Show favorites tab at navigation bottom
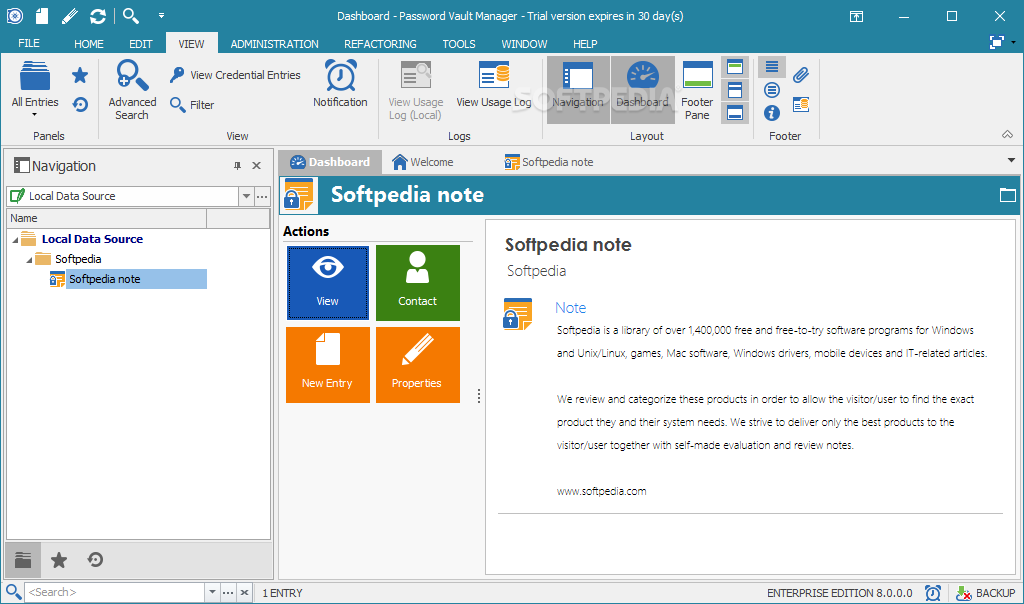Image resolution: width=1024 pixels, height=604 pixels. (x=59, y=560)
